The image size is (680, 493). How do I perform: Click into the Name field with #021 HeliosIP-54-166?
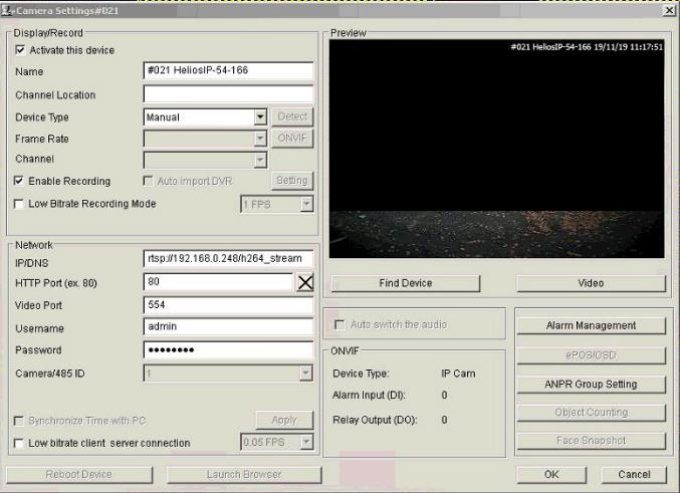(228, 70)
